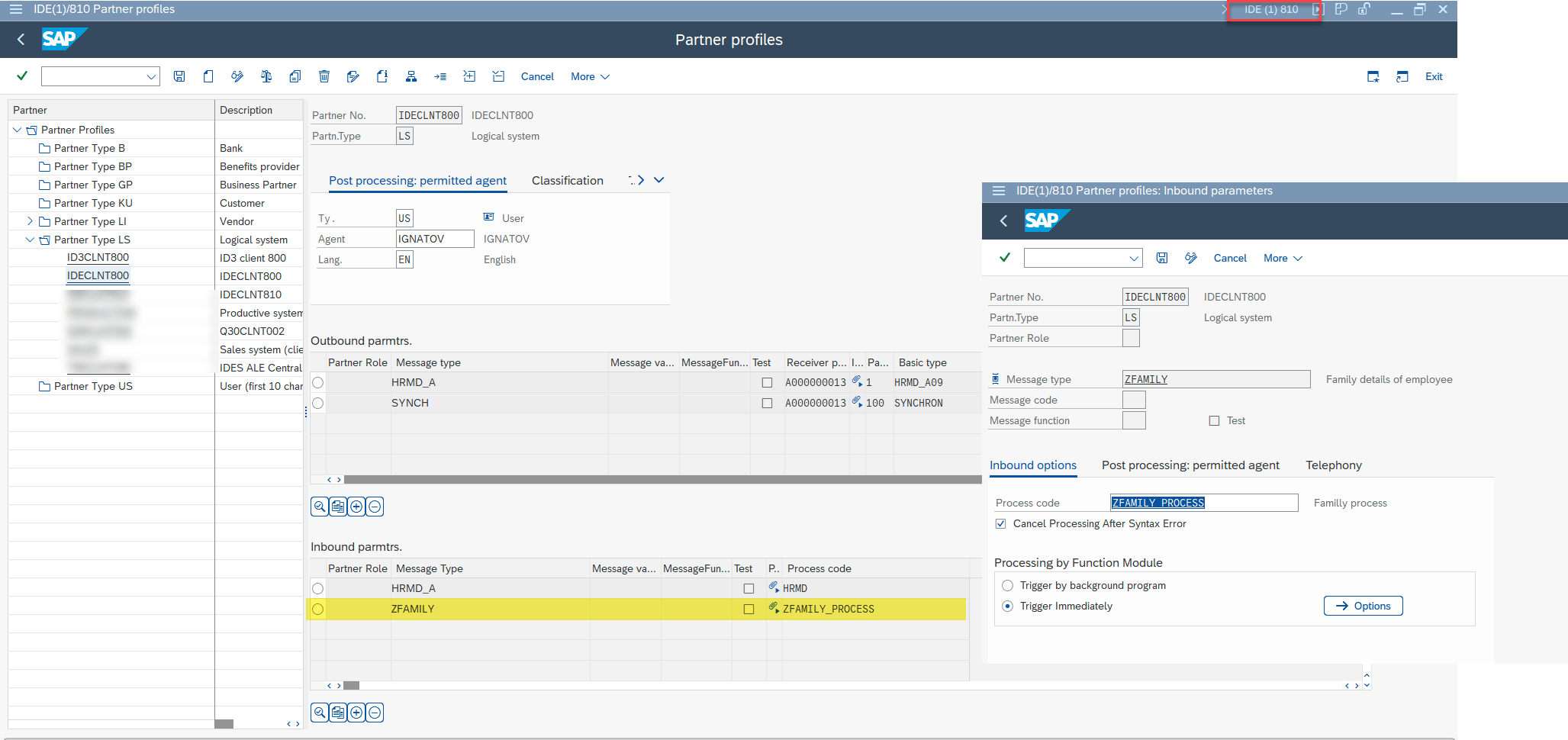Click the balance scale check icon

click(266, 76)
